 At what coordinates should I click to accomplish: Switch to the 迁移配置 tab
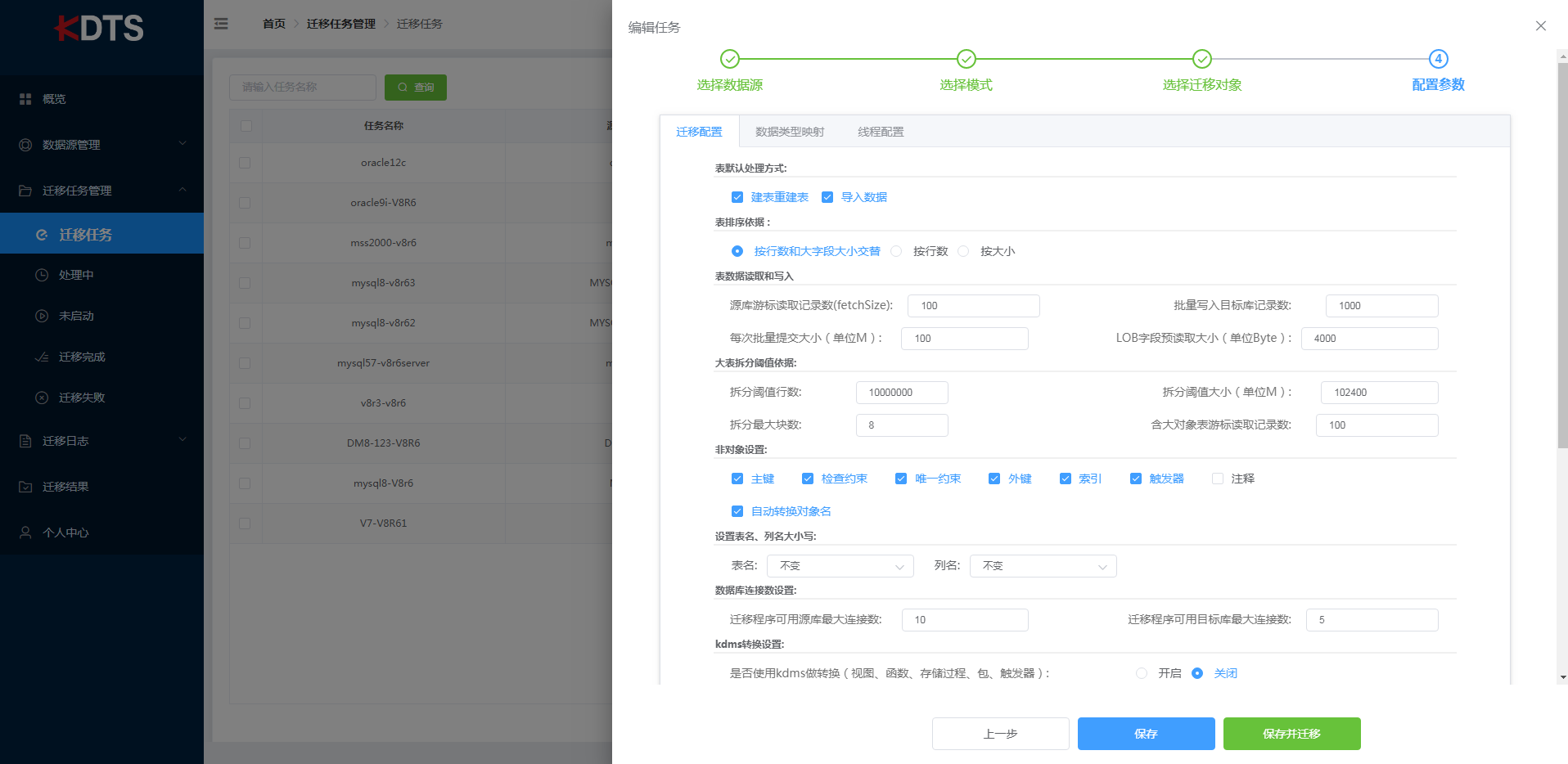point(699,132)
